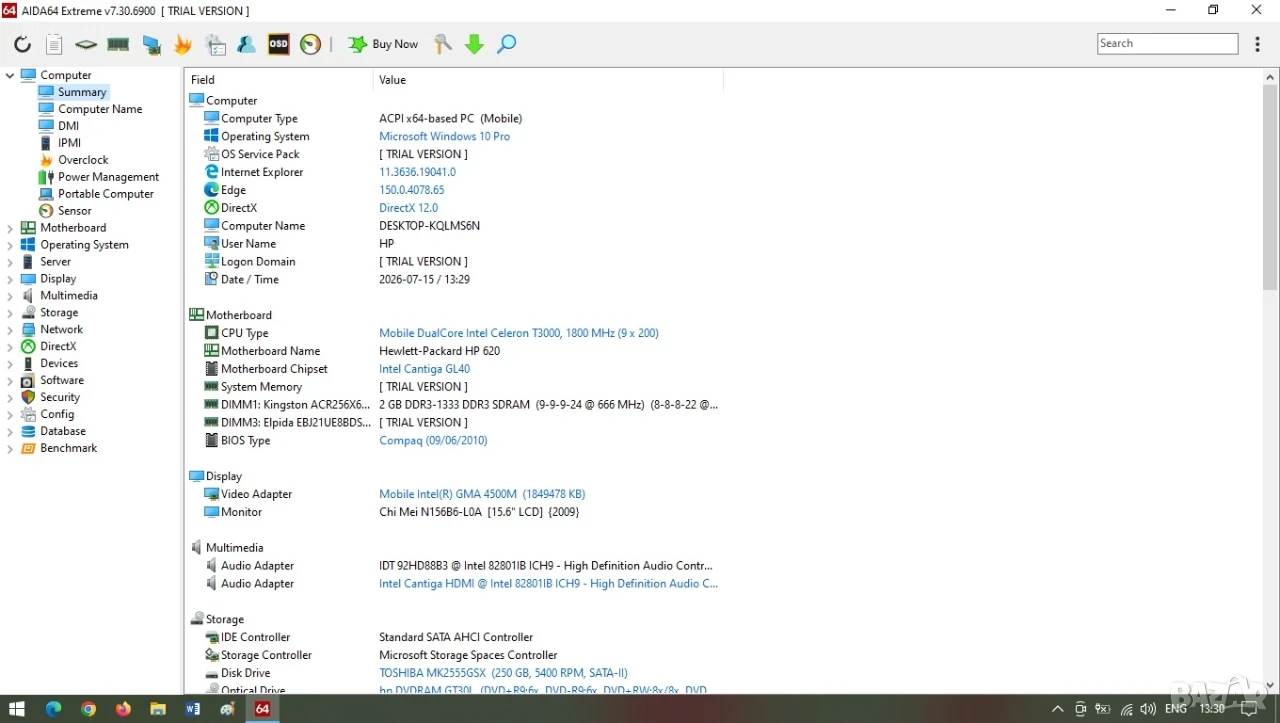Screen dimensions: 1280x723
Task: Open File Explorer from the taskbar
Action: click(158, 709)
